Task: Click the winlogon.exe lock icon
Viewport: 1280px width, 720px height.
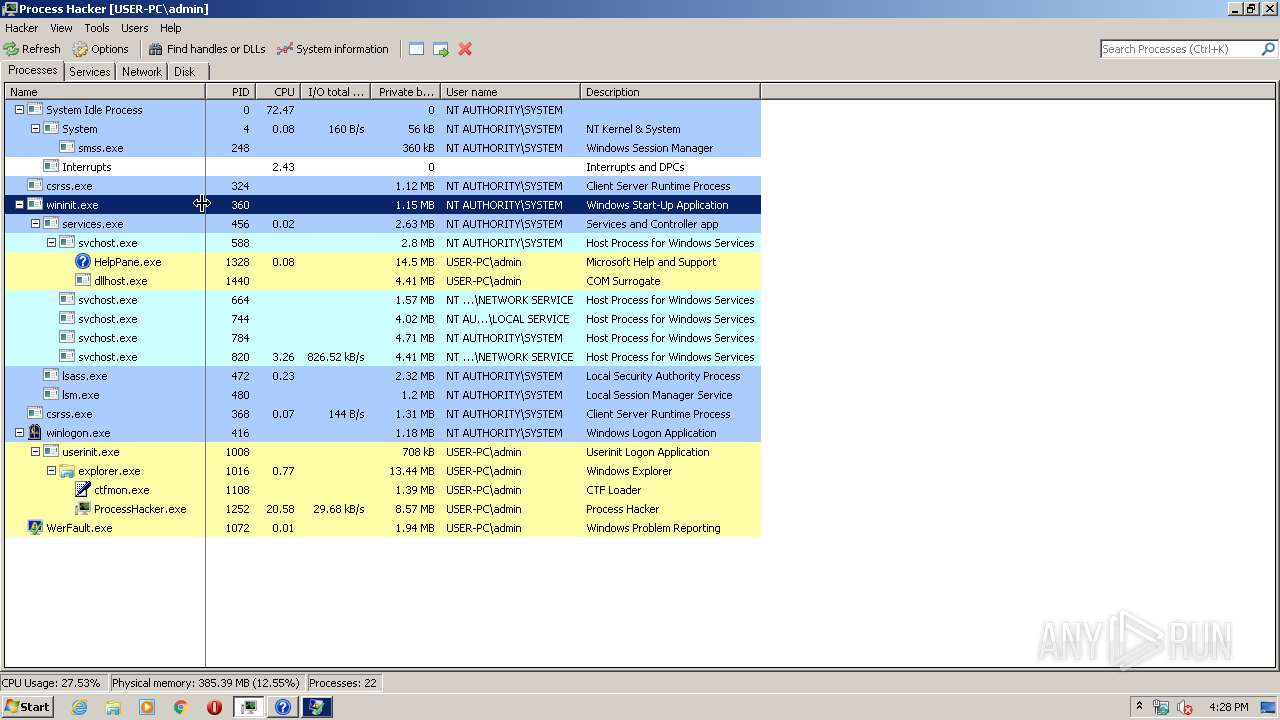Action: click(35, 433)
